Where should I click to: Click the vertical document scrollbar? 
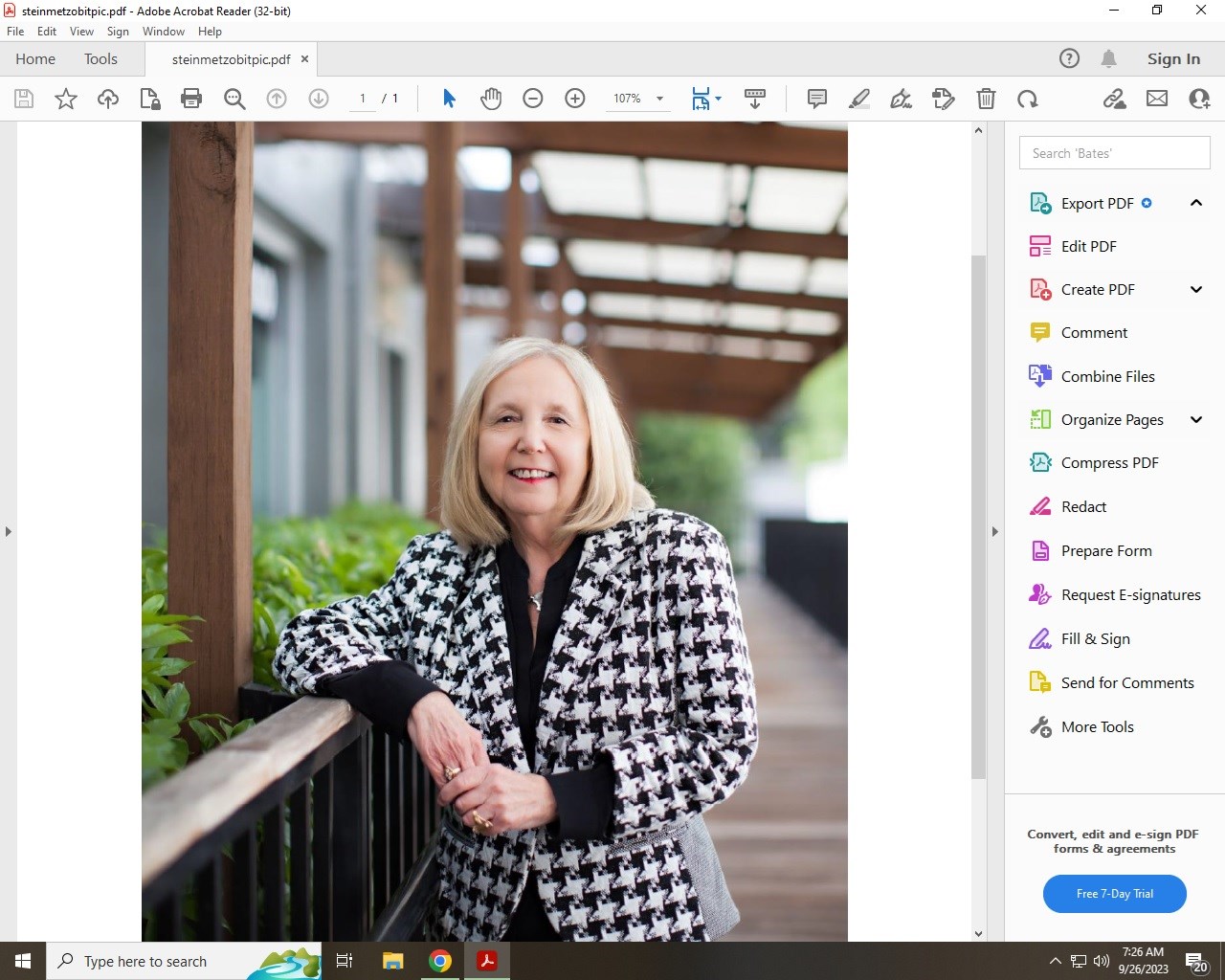[x=978, y=517]
